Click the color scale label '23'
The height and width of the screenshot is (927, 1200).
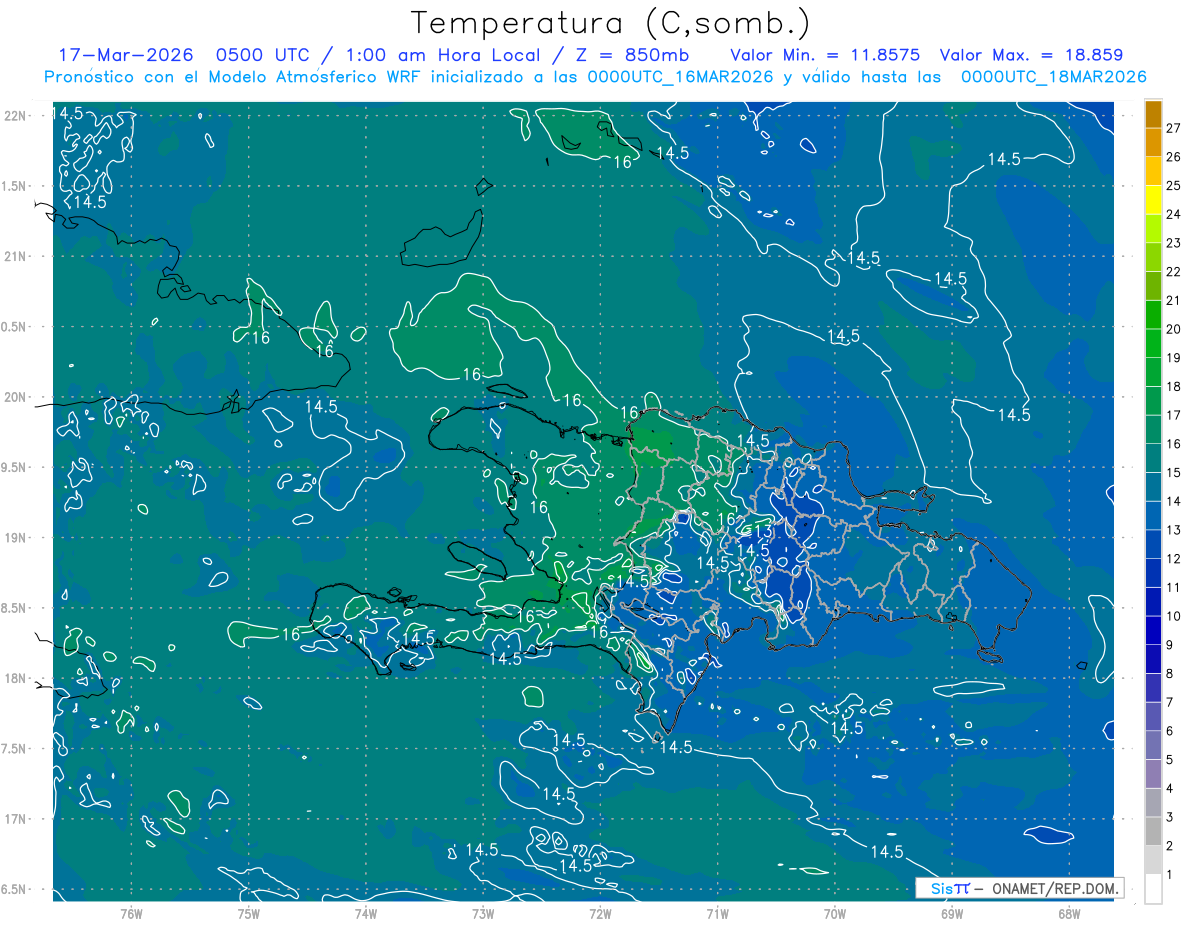[1174, 243]
